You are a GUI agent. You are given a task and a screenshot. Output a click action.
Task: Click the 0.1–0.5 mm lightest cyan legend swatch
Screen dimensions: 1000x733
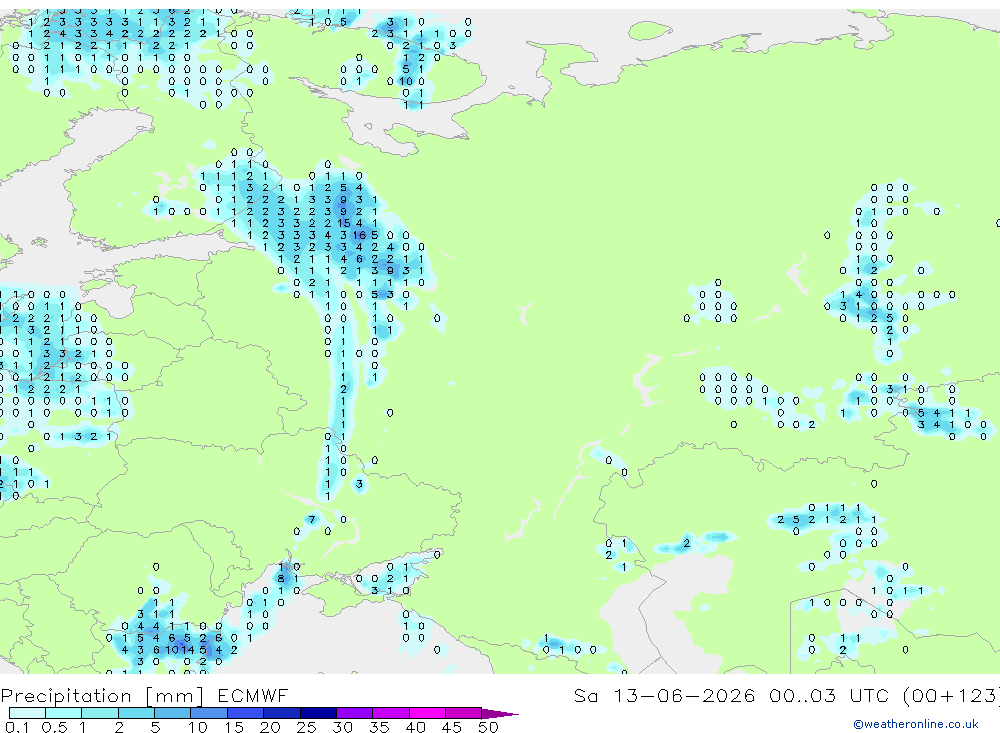[x=27, y=713]
